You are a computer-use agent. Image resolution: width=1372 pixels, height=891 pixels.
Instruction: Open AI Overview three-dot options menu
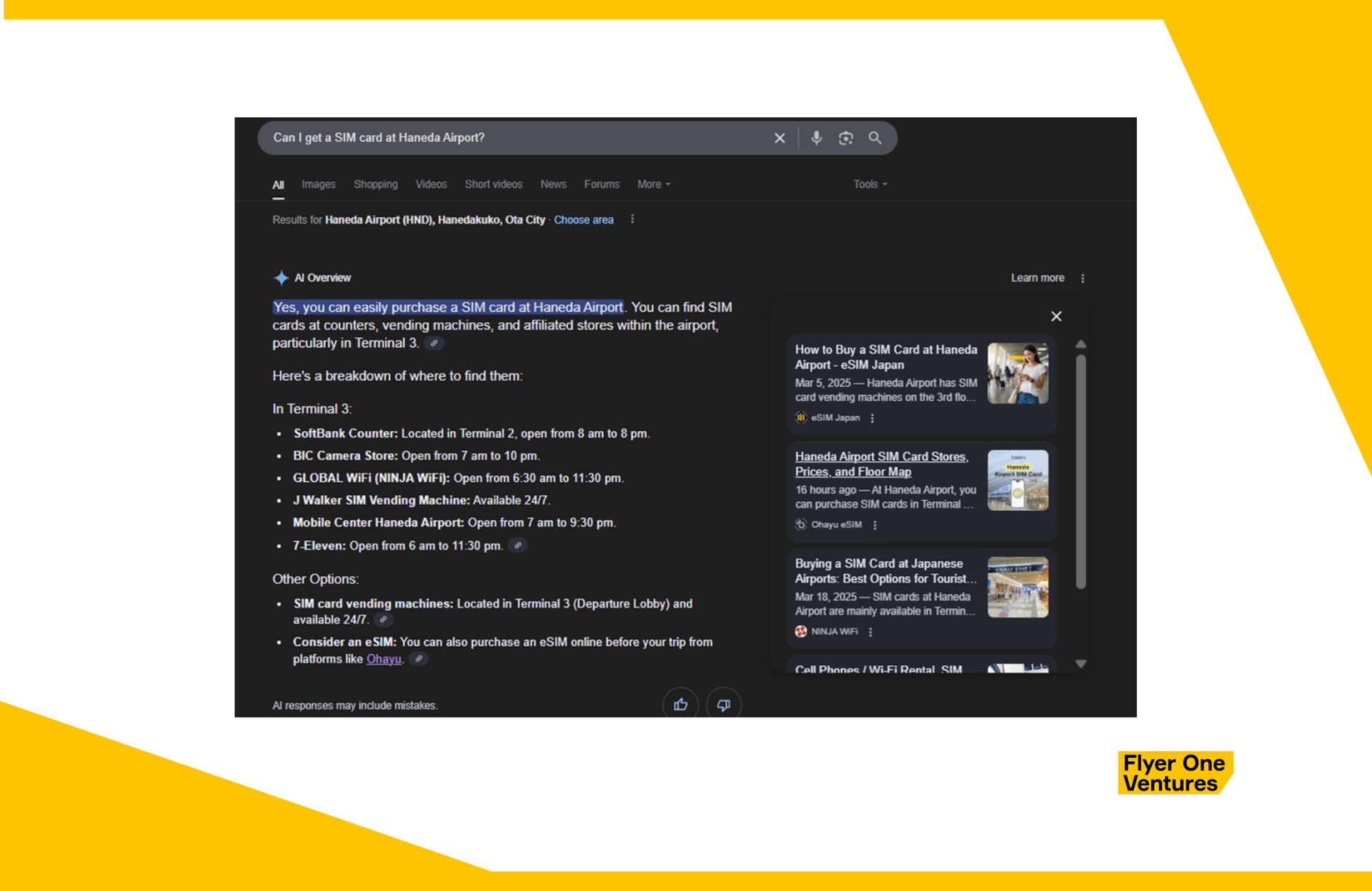coord(1083,278)
